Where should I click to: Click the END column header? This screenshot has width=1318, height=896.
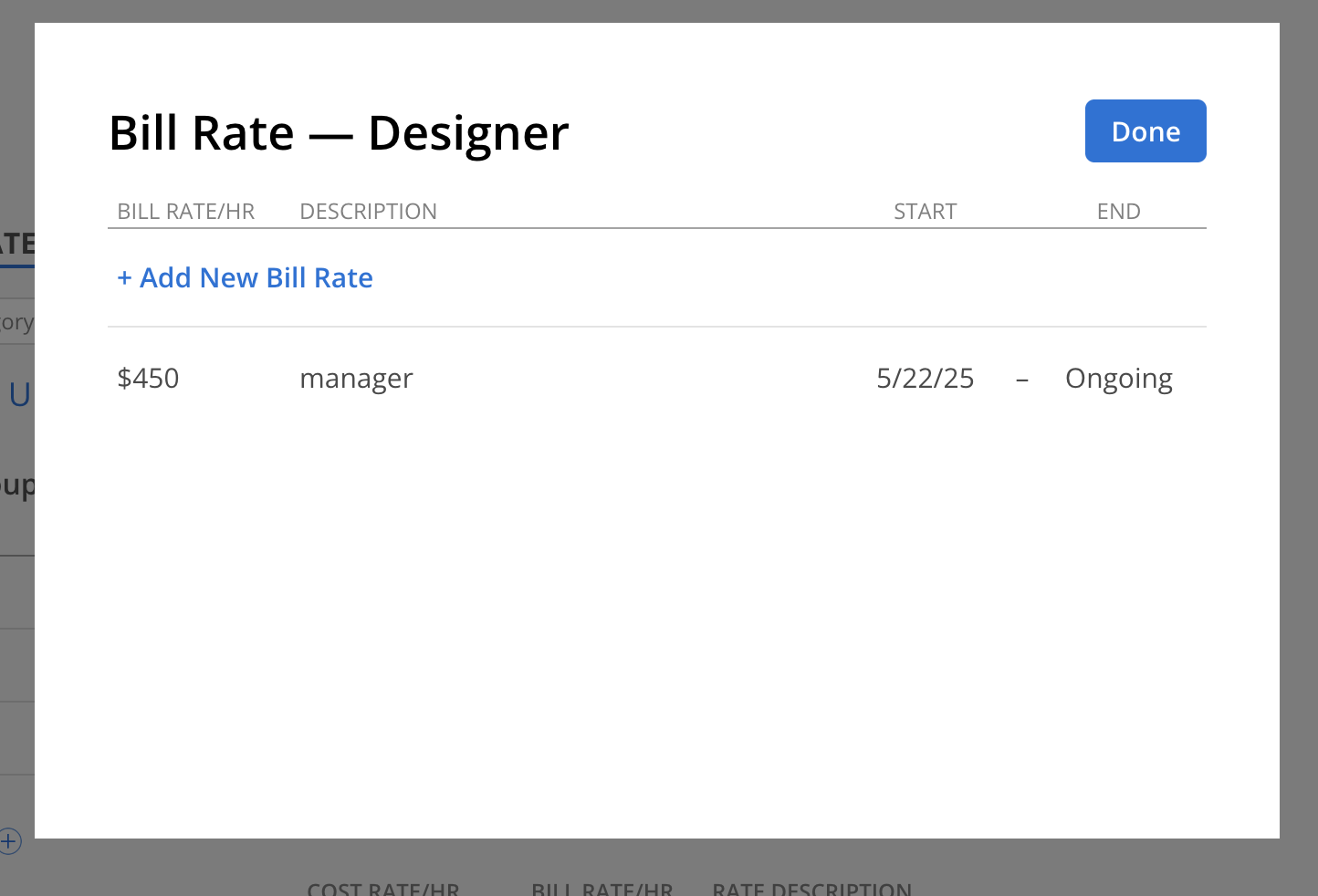pos(1119,212)
